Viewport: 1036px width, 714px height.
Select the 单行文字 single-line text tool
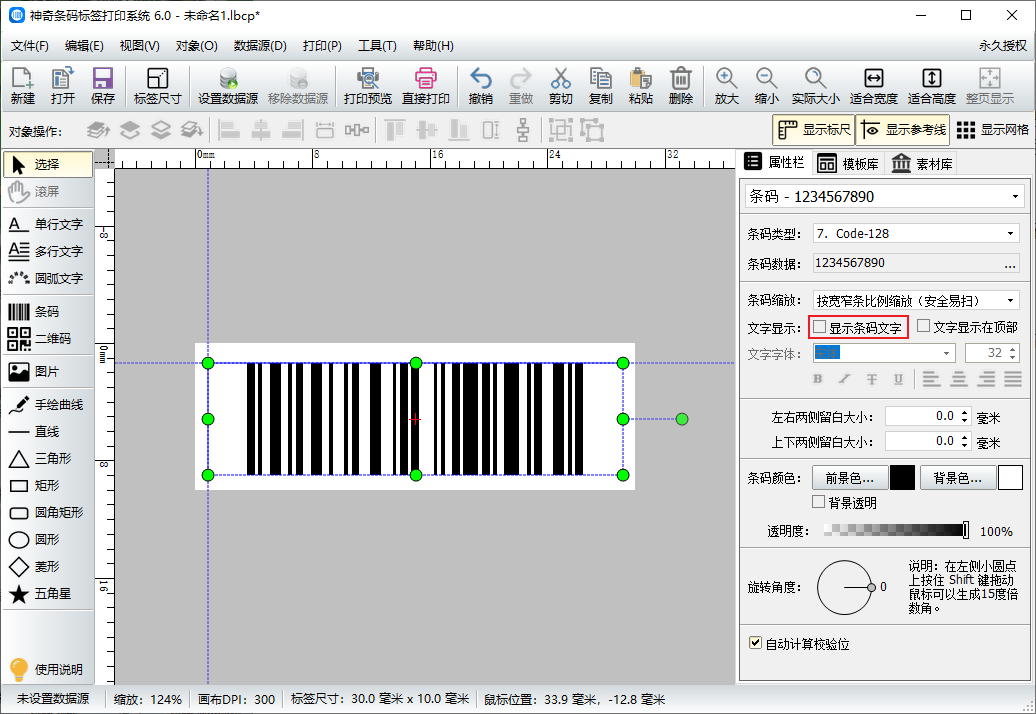(47, 225)
